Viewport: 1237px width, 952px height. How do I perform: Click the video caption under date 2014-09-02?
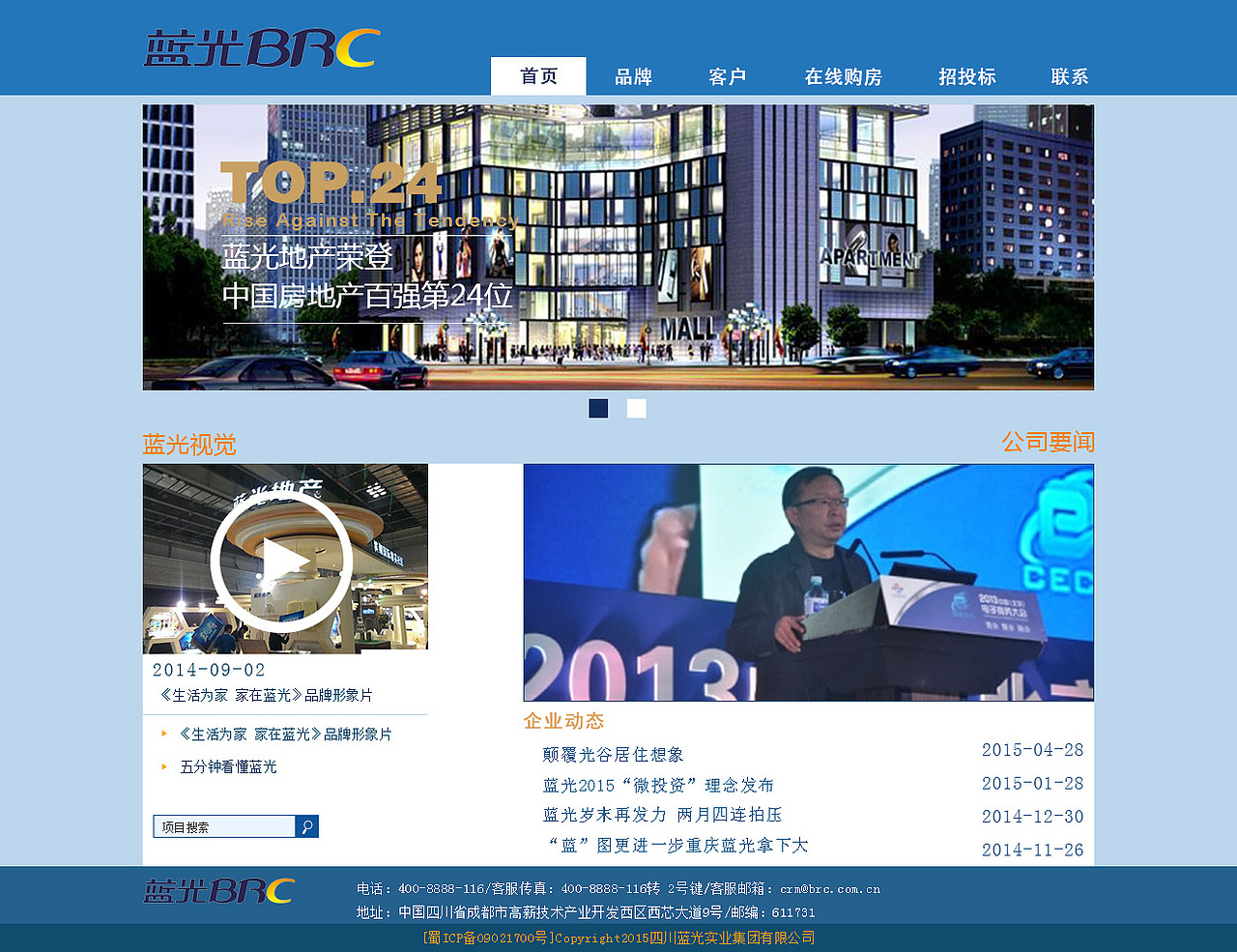tap(266, 695)
